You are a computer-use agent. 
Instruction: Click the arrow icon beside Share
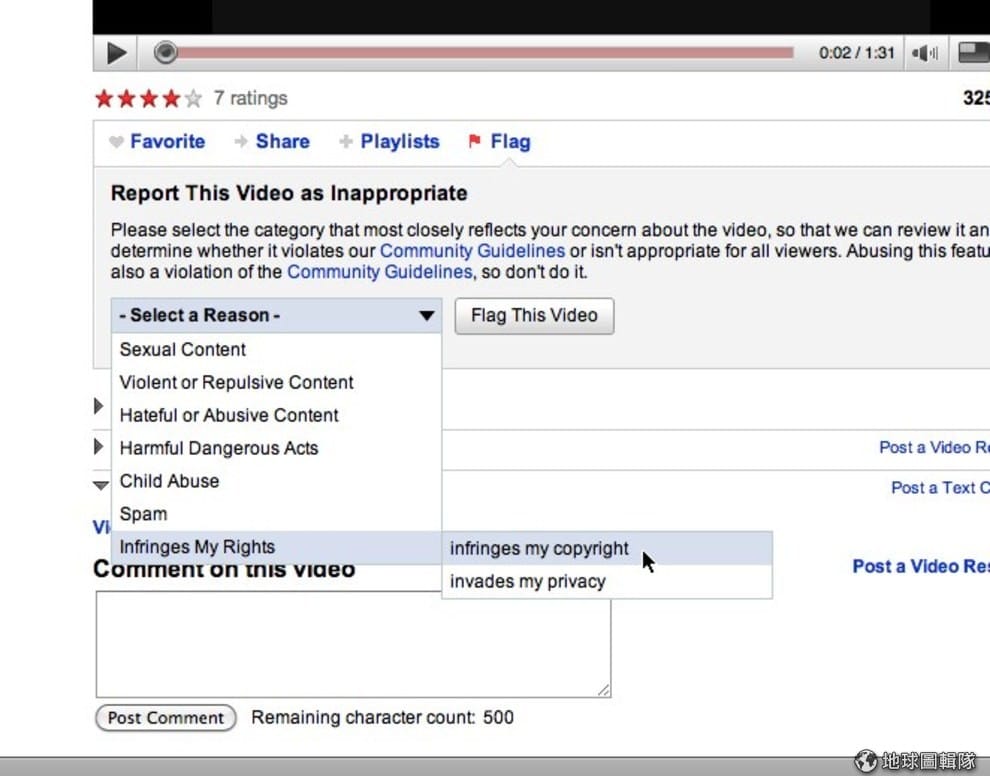click(x=241, y=141)
